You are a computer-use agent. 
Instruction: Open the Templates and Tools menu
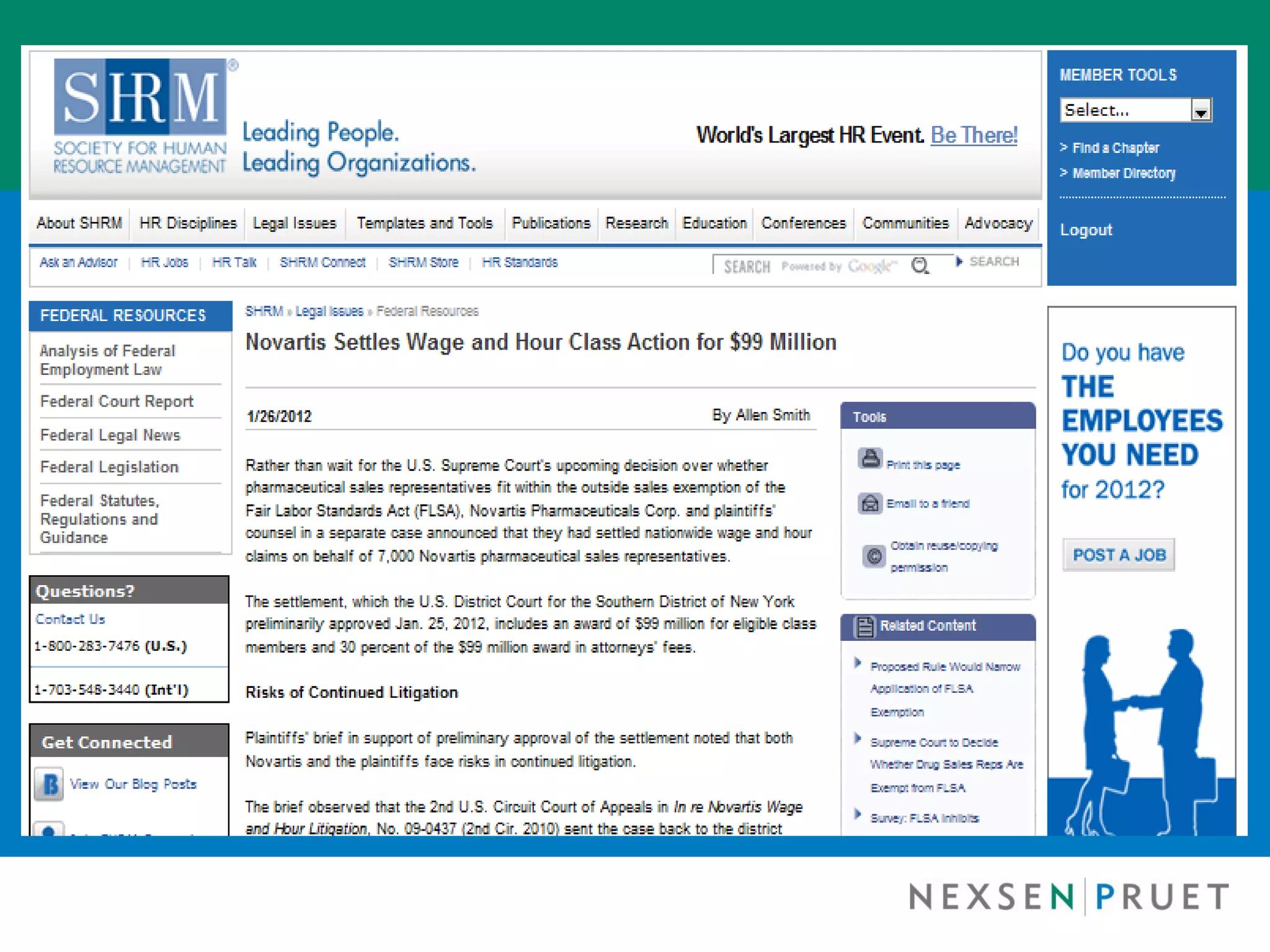(x=424, y=223)
